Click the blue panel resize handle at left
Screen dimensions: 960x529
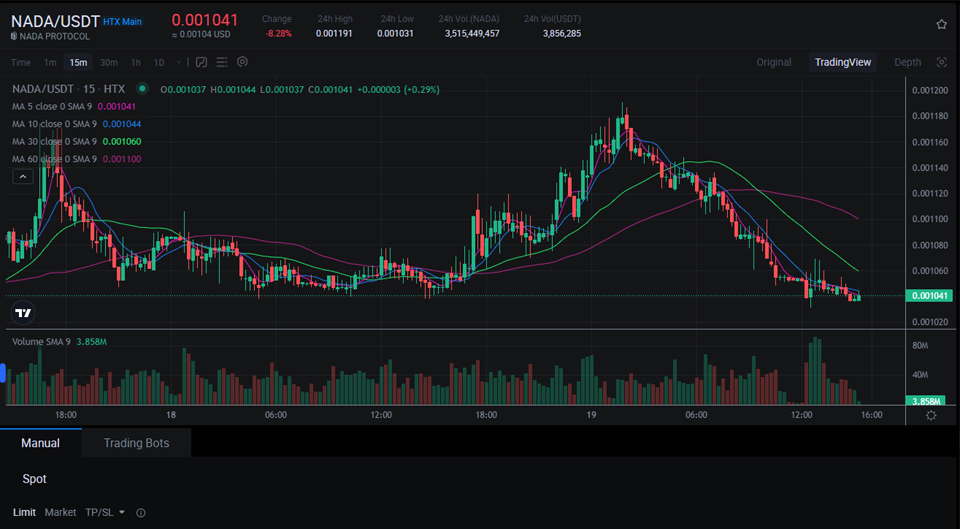3,373
